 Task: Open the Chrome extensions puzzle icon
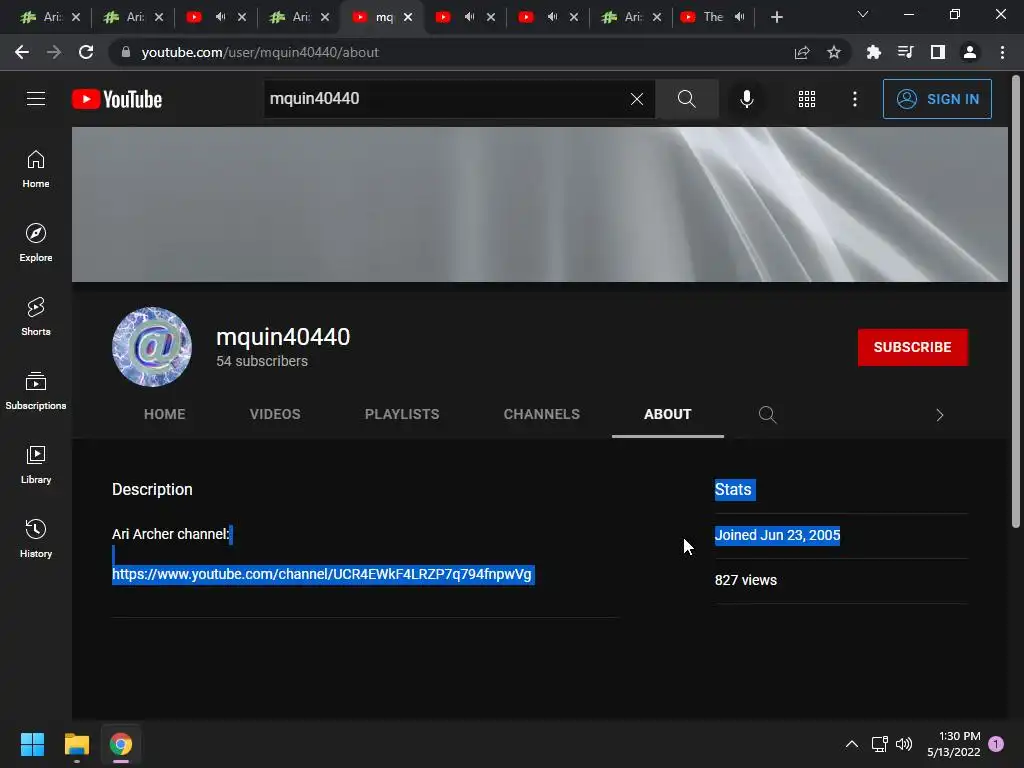tap(873, 52)
